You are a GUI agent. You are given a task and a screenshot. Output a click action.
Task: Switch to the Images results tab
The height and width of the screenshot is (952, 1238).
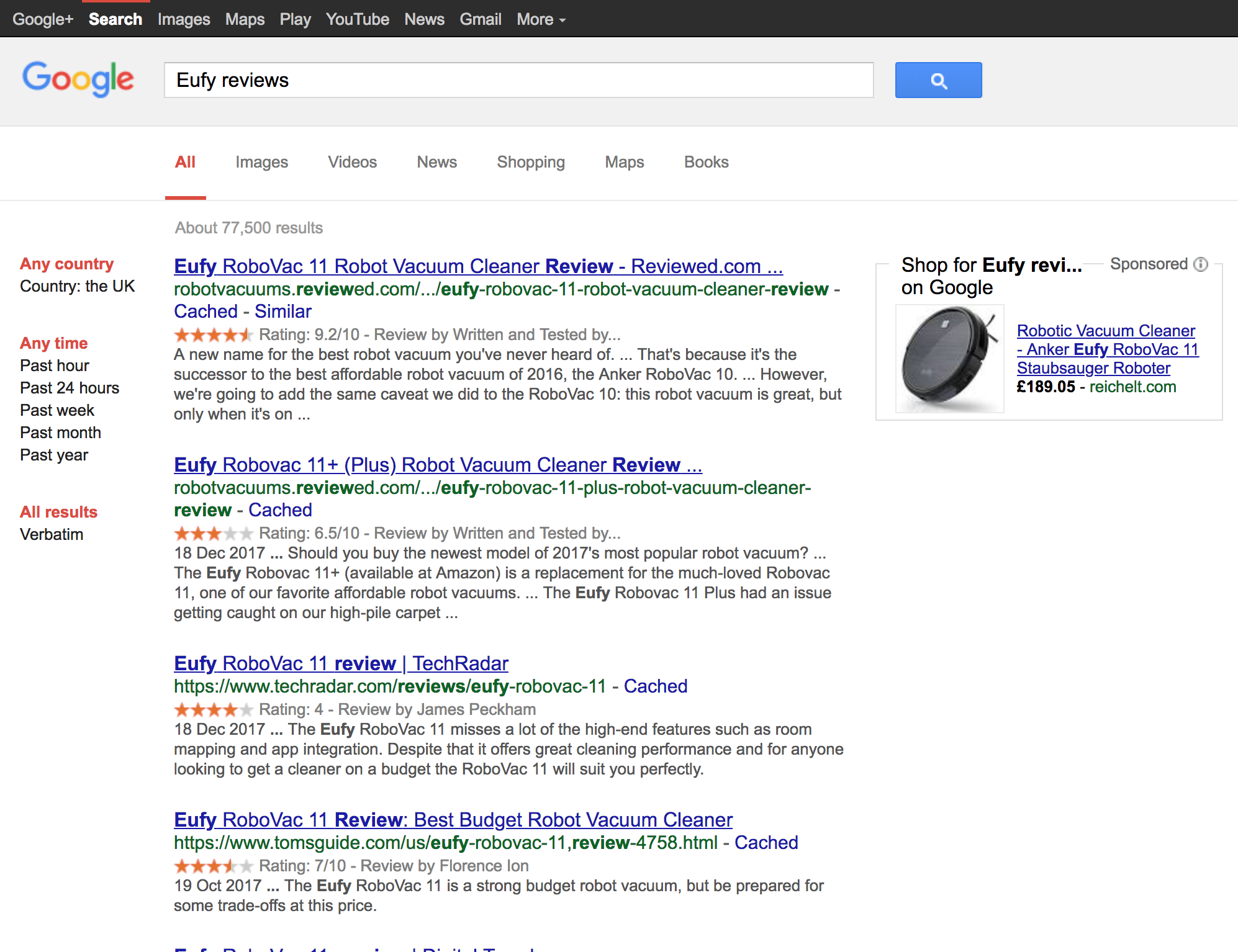pos(261,163)
